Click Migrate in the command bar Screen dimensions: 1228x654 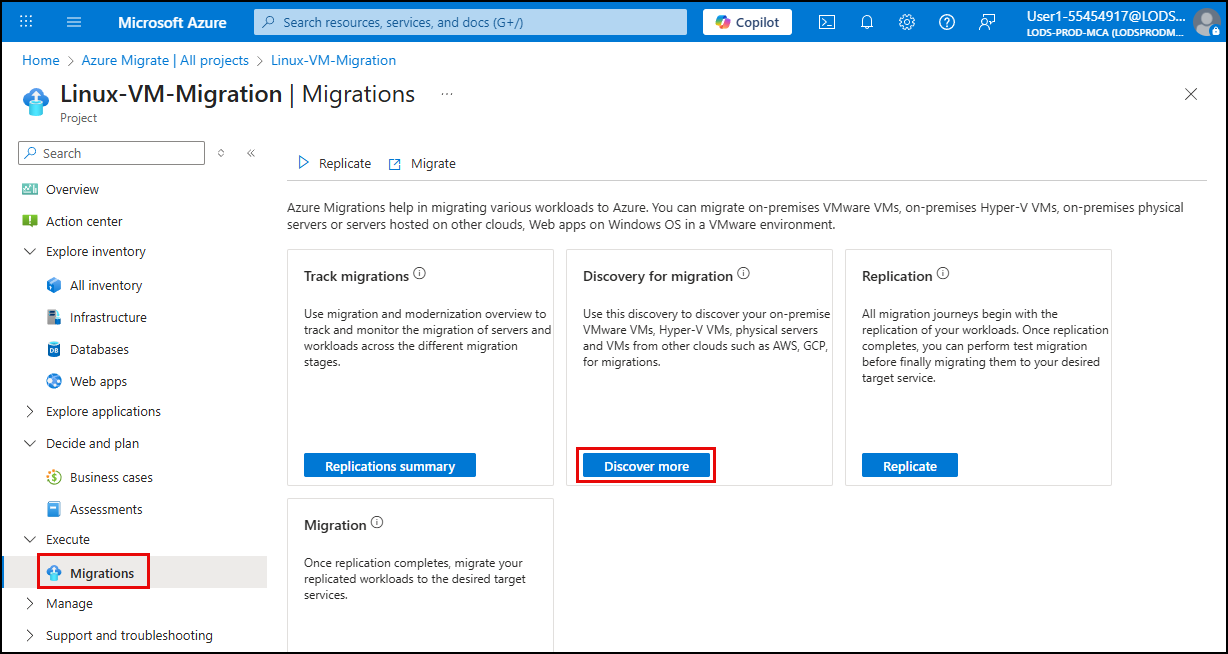point(422,163)
